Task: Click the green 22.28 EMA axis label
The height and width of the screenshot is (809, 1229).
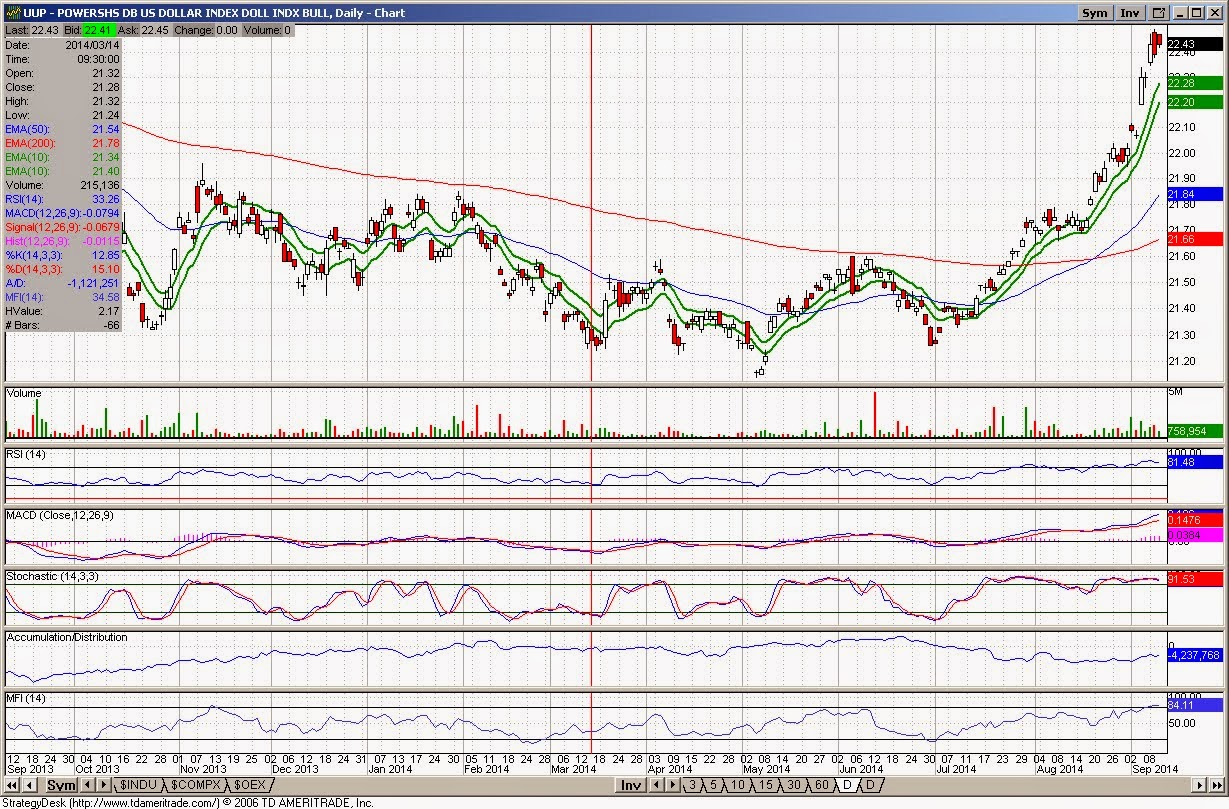Action: tap(1194, 83)
